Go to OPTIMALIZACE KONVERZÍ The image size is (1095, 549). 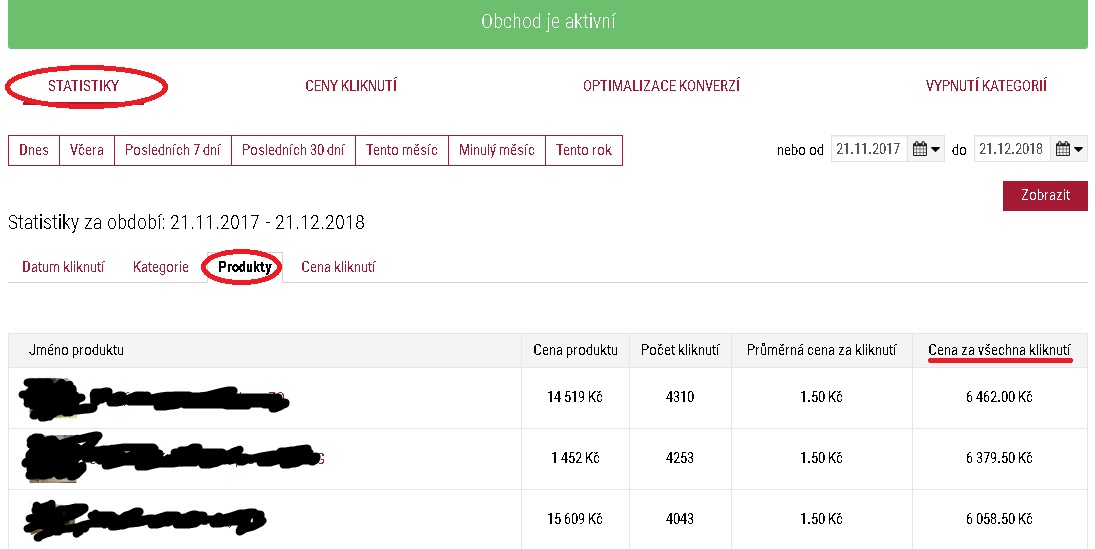(x=661, y=86)
